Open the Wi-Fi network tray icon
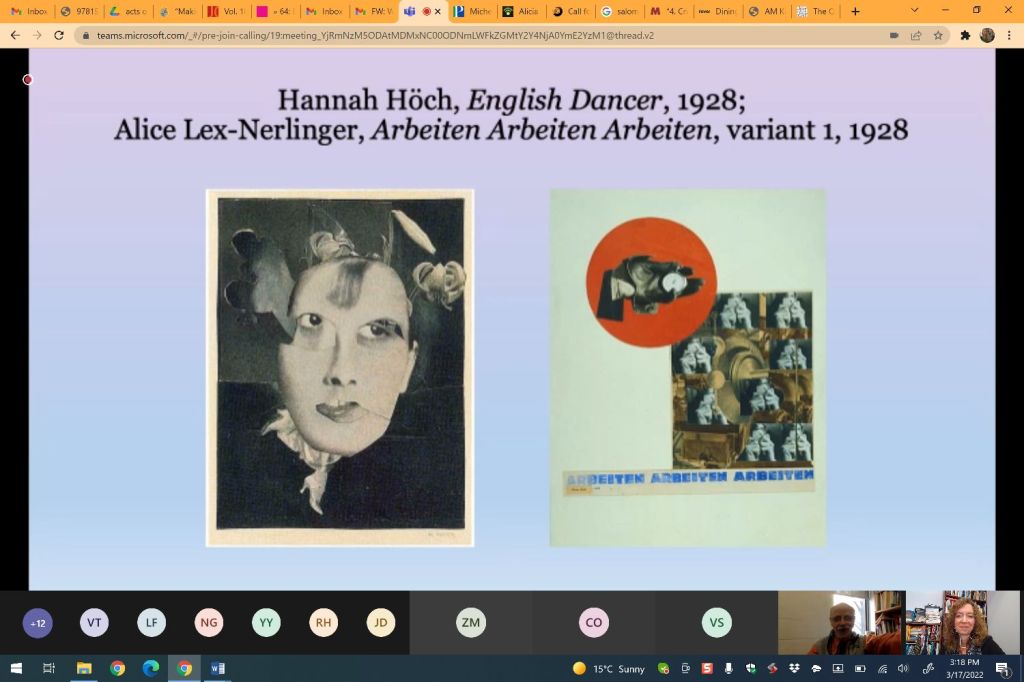The width and height of the screenshot is (1024, 682). pyautogui.click(x=882, y=668)
